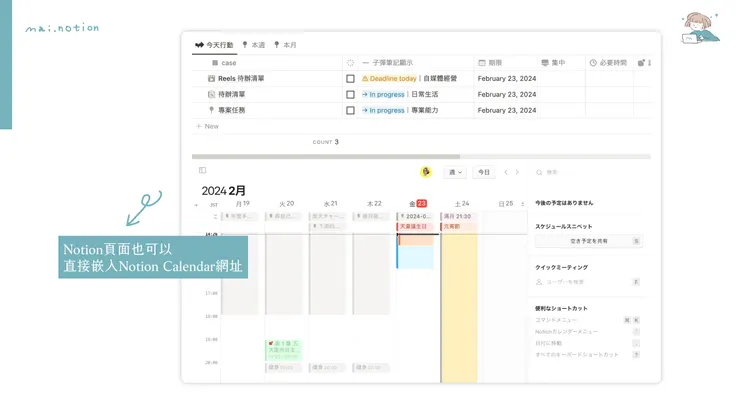Click February 23, 2024 in 專案任務 row
The image size is (740, 416).
click(507, 110)
